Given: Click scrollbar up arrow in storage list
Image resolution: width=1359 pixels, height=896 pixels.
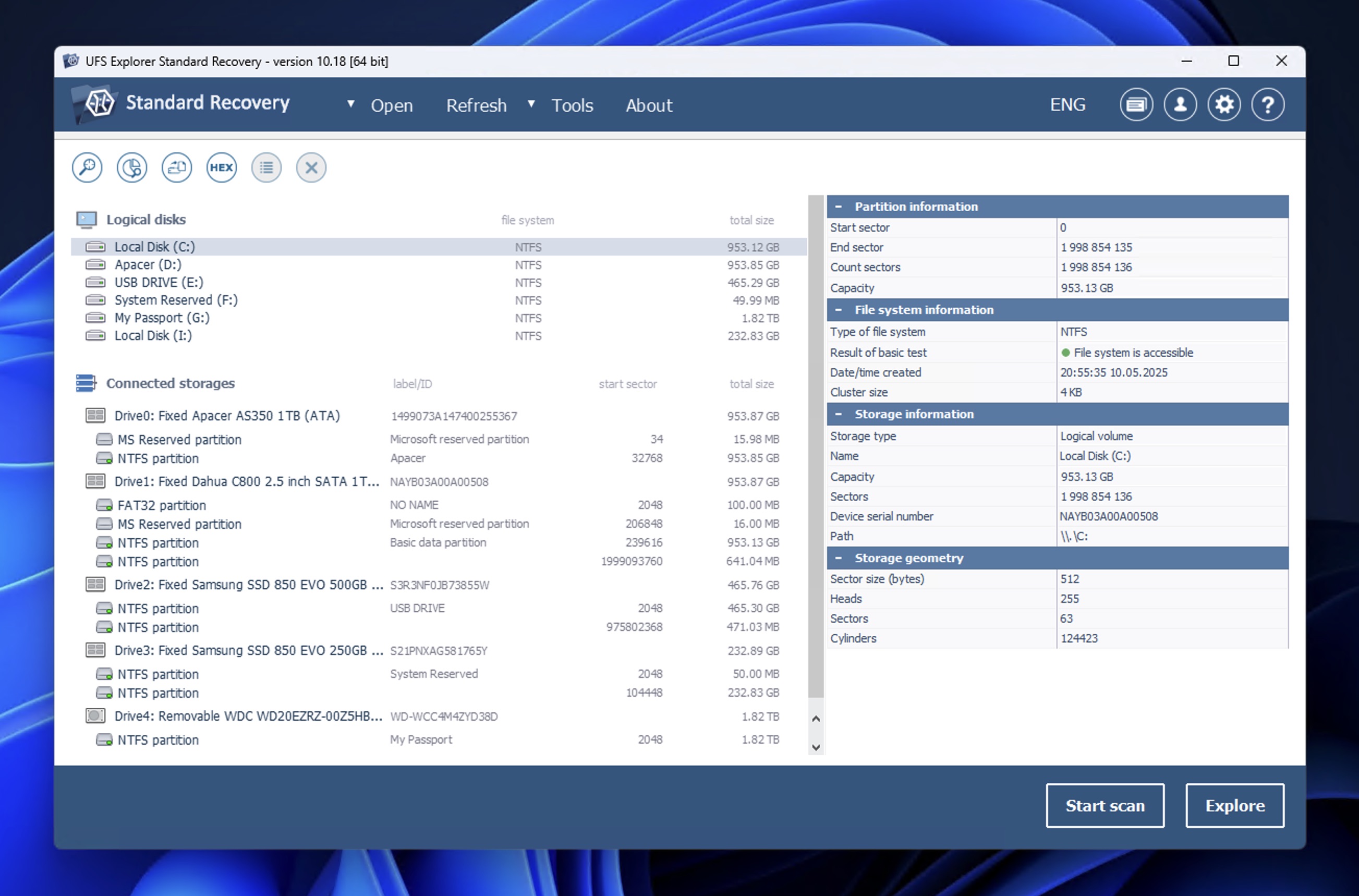Looking at the screenshot, I should point(816,719).
